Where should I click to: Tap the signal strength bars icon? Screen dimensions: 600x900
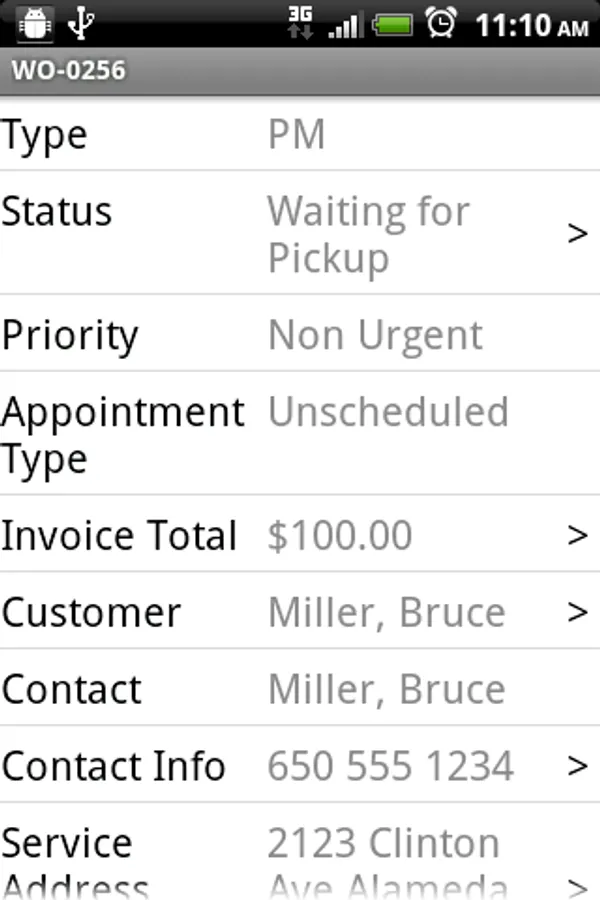tap(345, 25)
